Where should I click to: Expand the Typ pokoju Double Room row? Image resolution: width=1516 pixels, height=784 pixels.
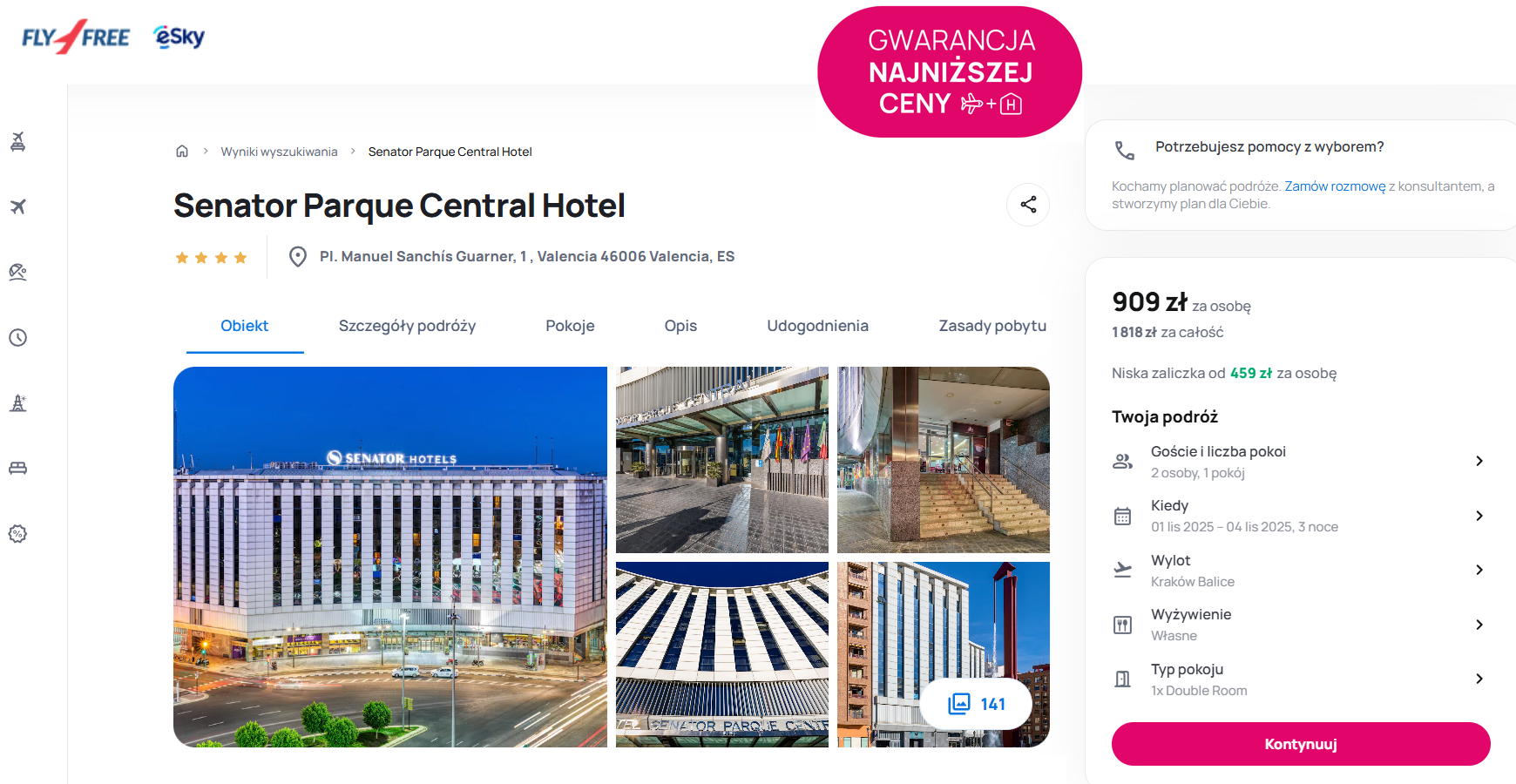tap(1299, 679)
